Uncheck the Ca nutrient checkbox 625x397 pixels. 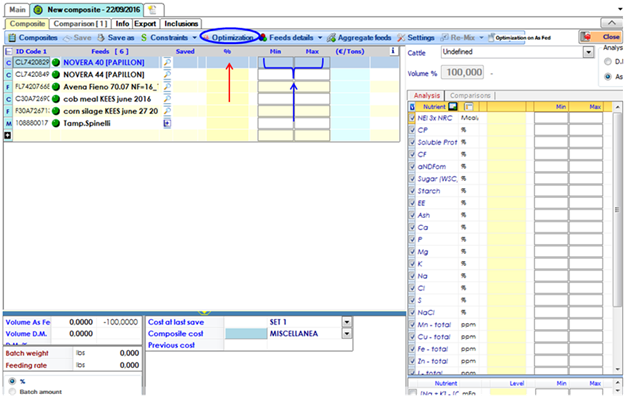pyautogui.click(x=412, y=227)
